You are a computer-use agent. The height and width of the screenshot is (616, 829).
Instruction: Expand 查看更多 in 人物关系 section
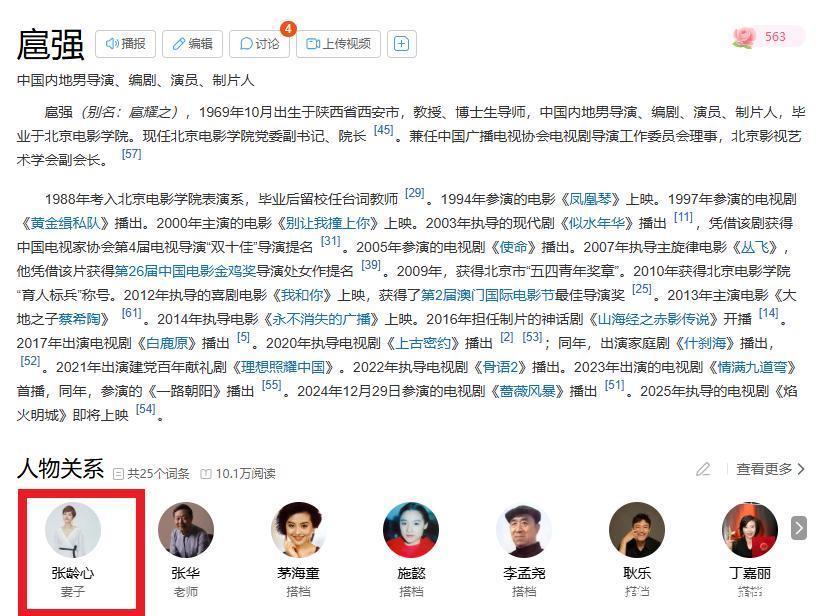tap(770, 469)
